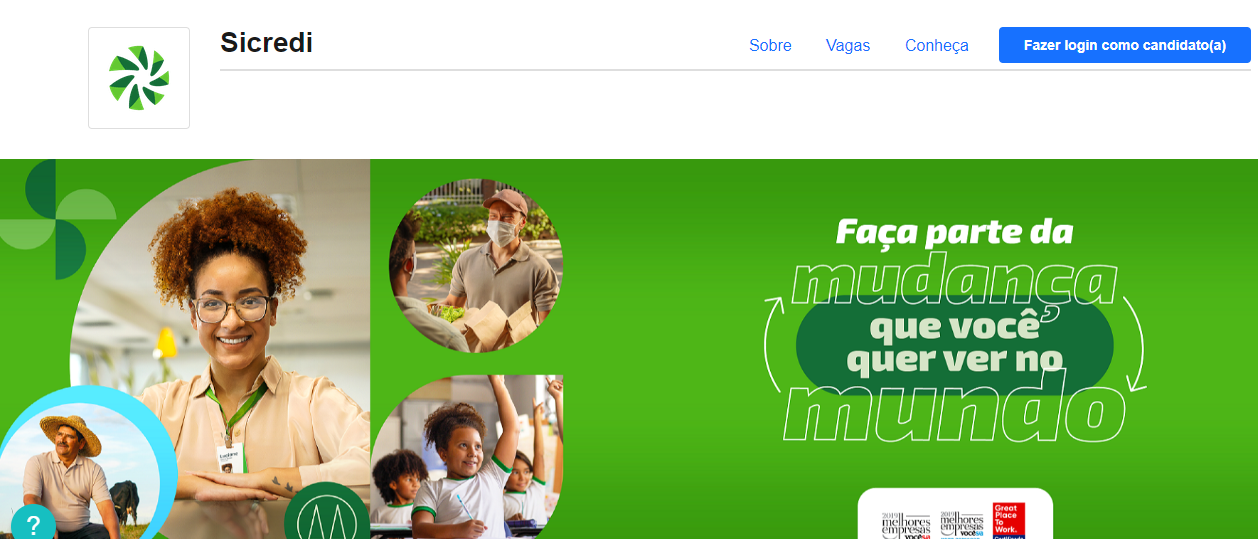
Task: Open the Sobre section
Action: pos(770,45)
